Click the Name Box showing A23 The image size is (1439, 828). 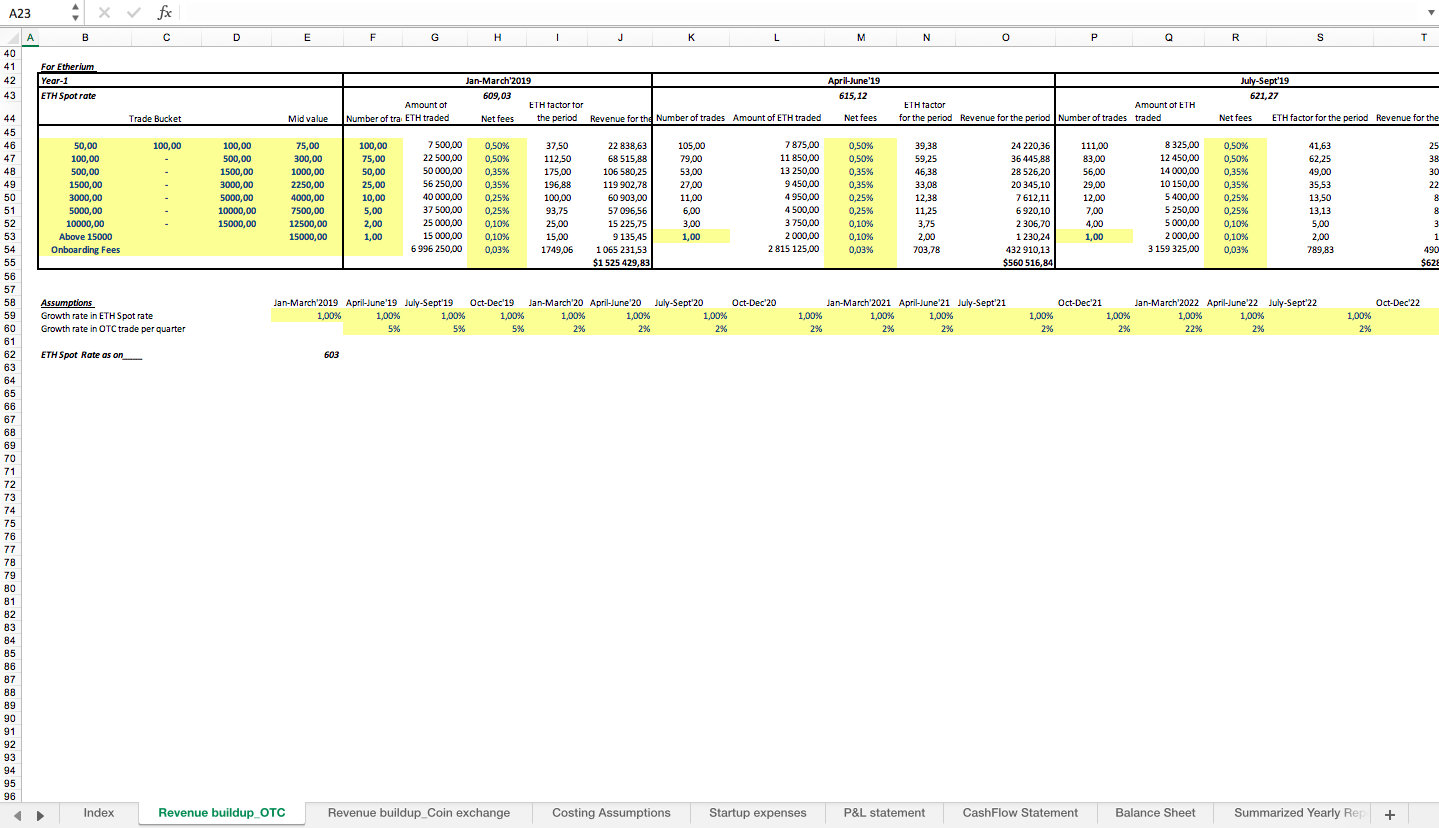tap(35, 13)
